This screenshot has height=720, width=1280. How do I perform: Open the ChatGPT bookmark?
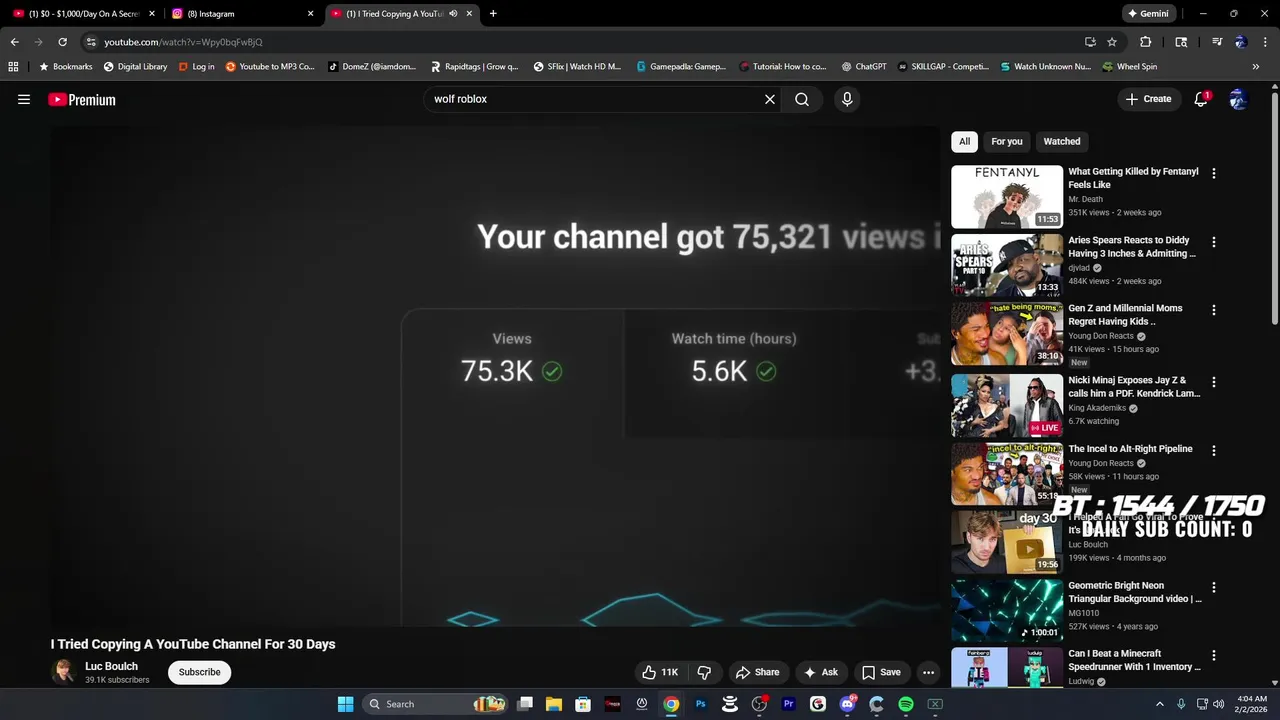point(863,67)
